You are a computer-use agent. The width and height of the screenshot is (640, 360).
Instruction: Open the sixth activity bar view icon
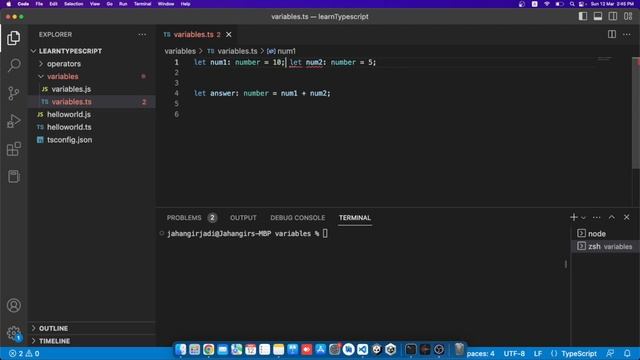(x=13, y=177)
